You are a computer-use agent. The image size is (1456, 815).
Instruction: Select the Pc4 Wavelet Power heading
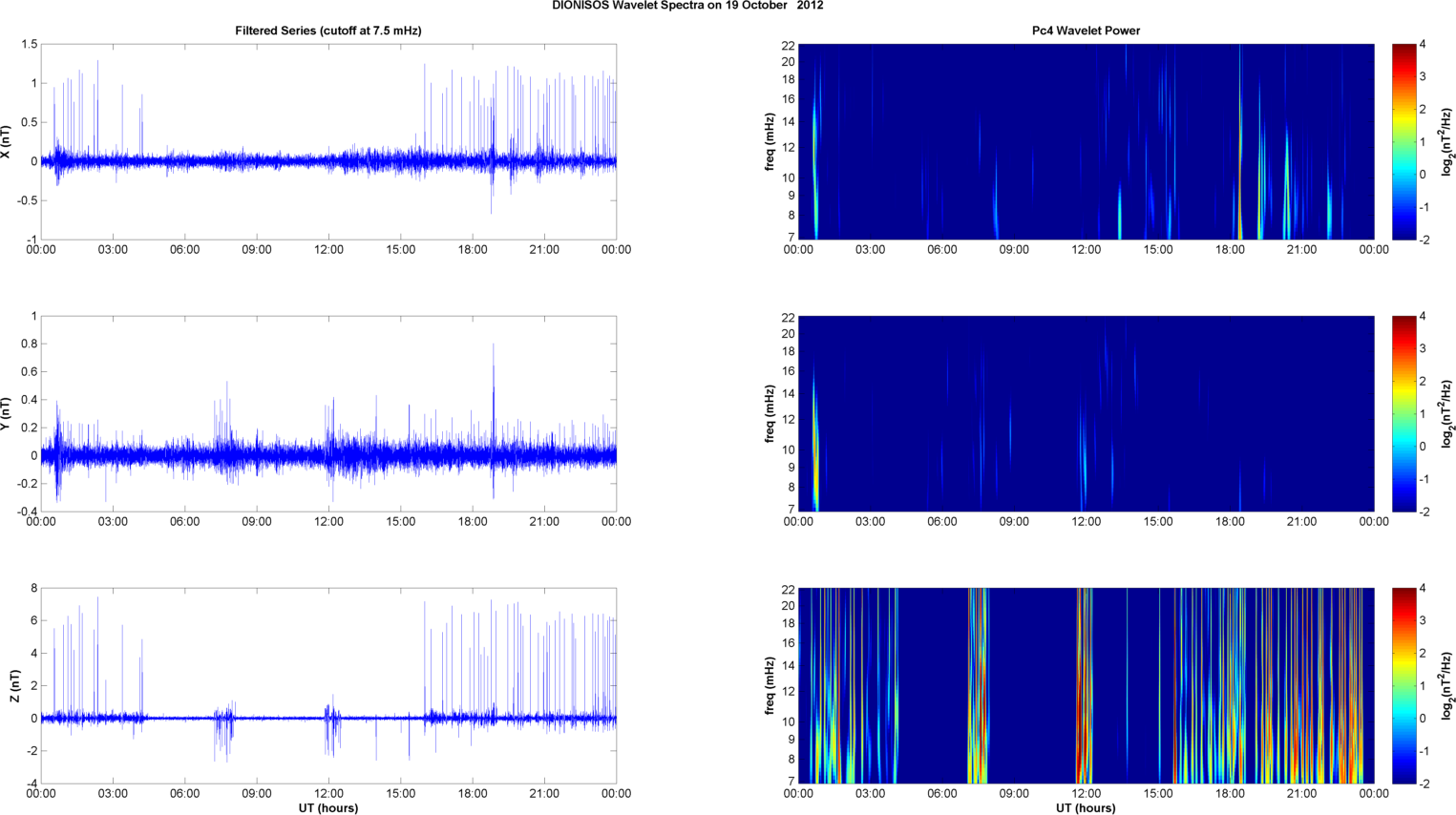[x=1086, y=31]
